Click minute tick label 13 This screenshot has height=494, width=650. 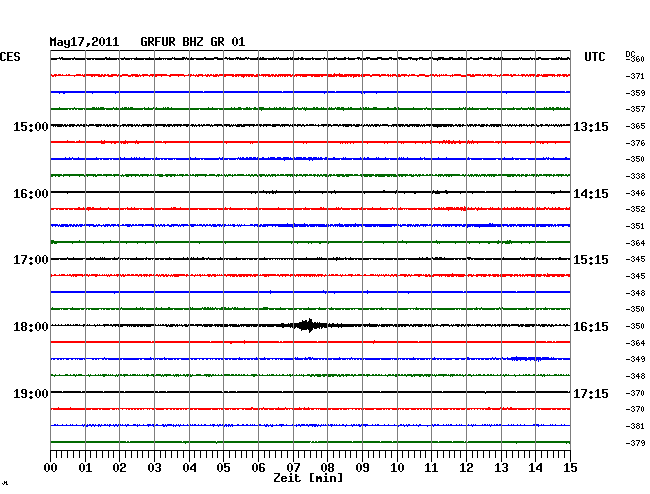pos(501,468)
